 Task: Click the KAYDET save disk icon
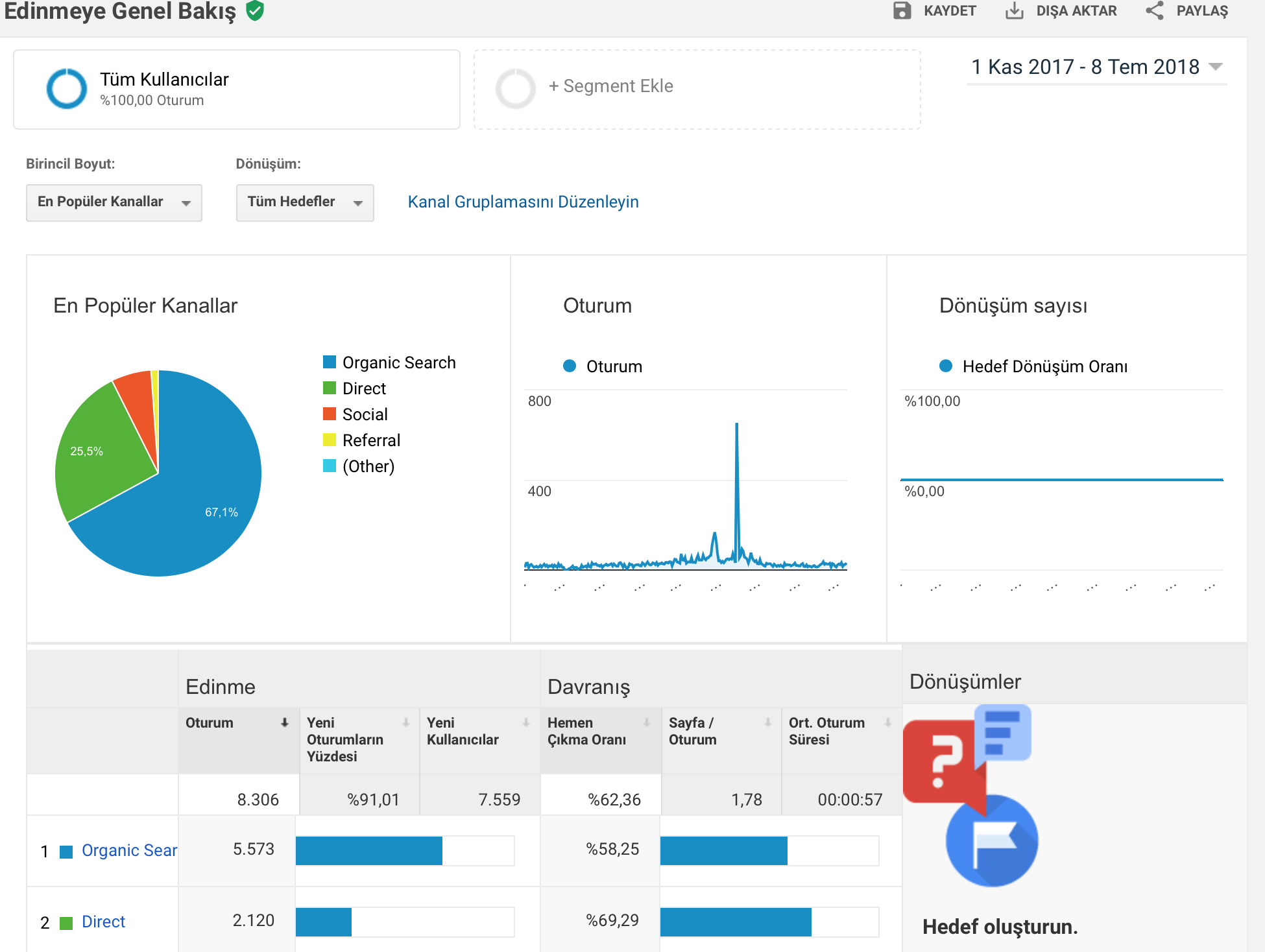[902, 10]
